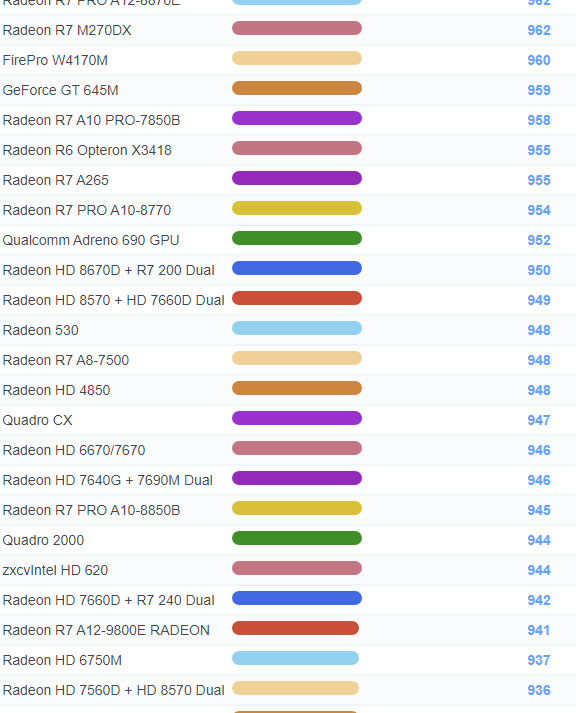The width and height of the screenshot is (576, 713).
Task: Click Radeon R7 M270DX score 962
Action: (539, 30)
